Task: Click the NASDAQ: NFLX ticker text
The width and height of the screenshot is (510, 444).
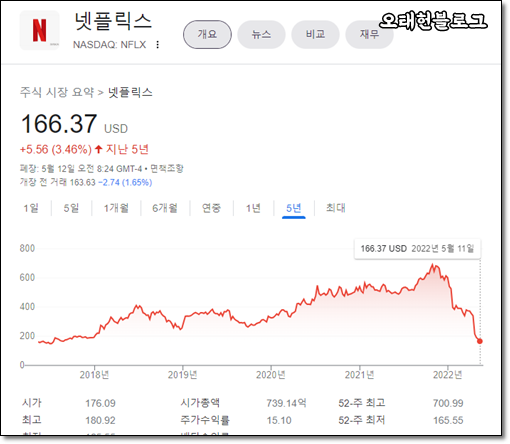Action: point(109,45)
